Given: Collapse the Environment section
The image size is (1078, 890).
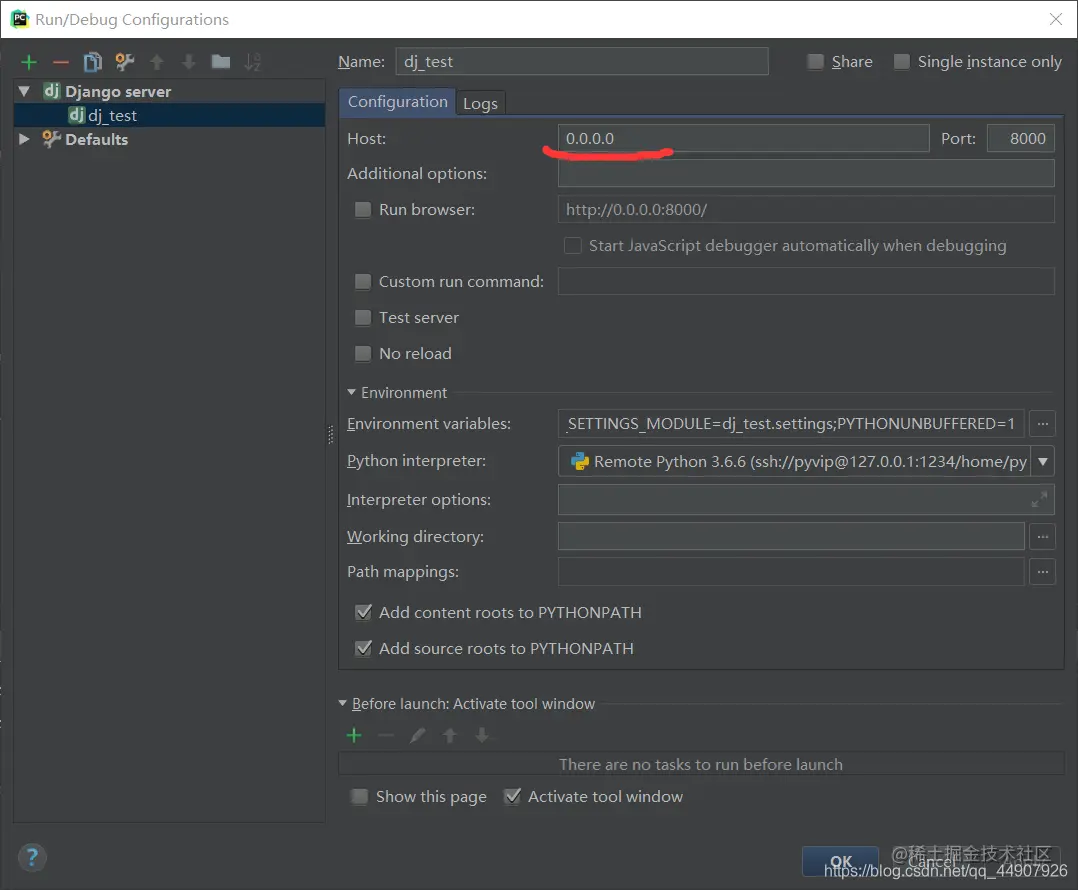Looking at the screenshot, I should click(351, 392).
